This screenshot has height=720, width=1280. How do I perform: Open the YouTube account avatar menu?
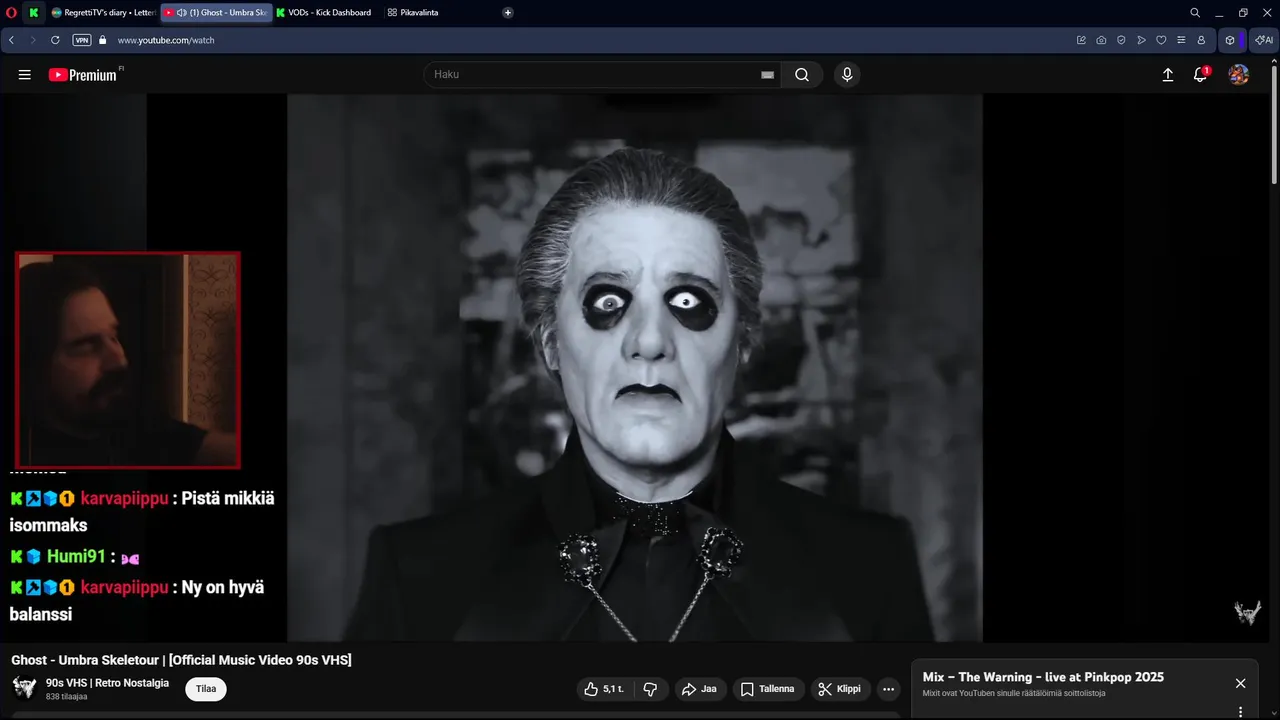click(1239, 75)
